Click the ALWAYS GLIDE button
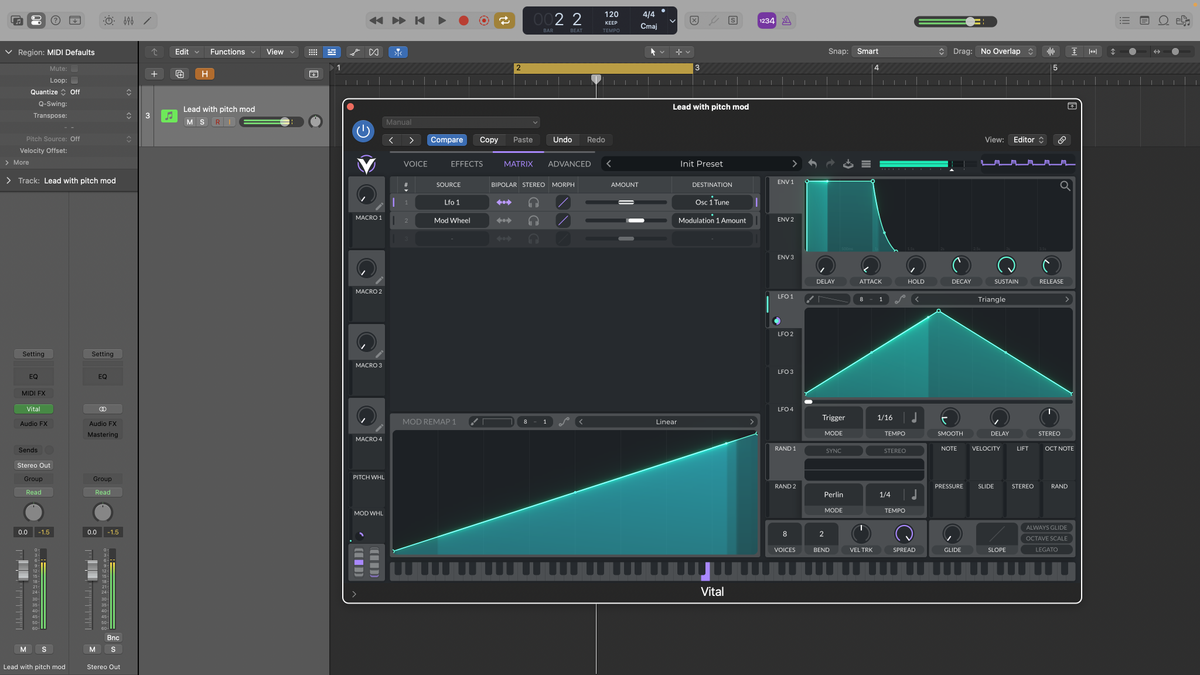1200x675 pixels. point(1046,527)
